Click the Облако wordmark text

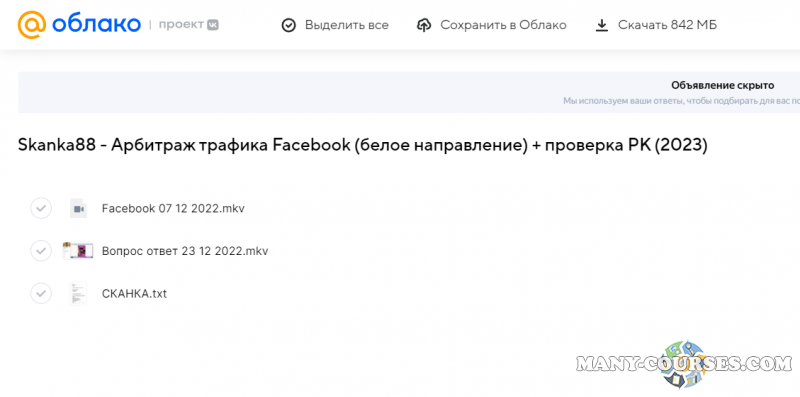pyautogui.click(x=96, y=24)
